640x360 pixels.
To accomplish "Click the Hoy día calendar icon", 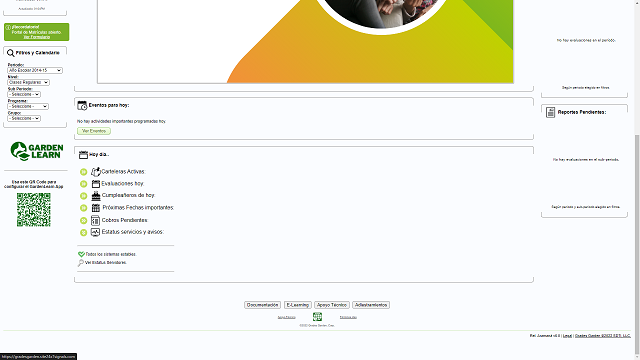I will [83, 155].
